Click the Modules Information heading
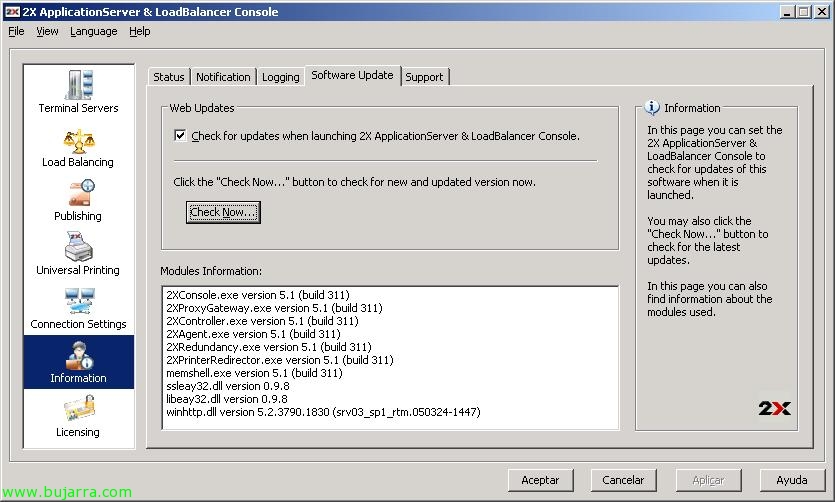 [211, 271]
